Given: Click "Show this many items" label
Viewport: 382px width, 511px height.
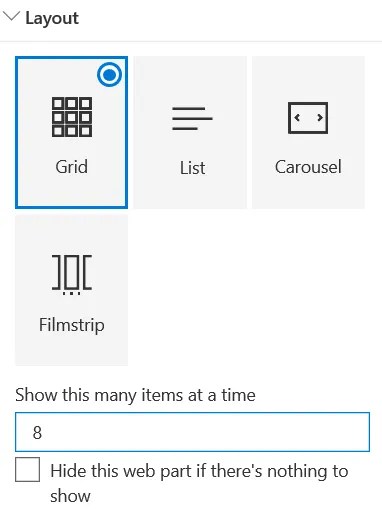Looking at the screenshot, I should (x=135, y=395).
